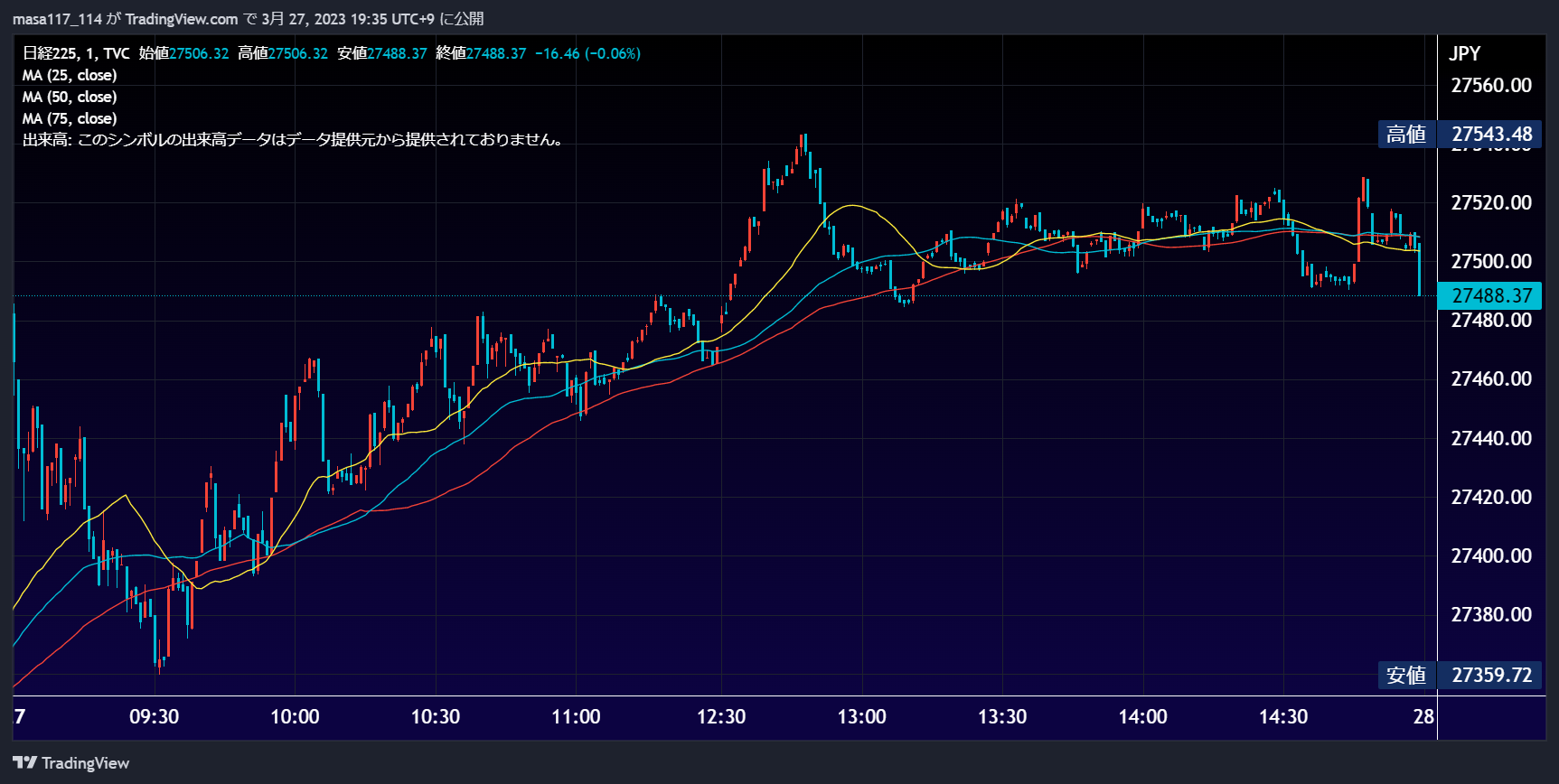Click the current price 27488.37 label

pos(1489,295)
